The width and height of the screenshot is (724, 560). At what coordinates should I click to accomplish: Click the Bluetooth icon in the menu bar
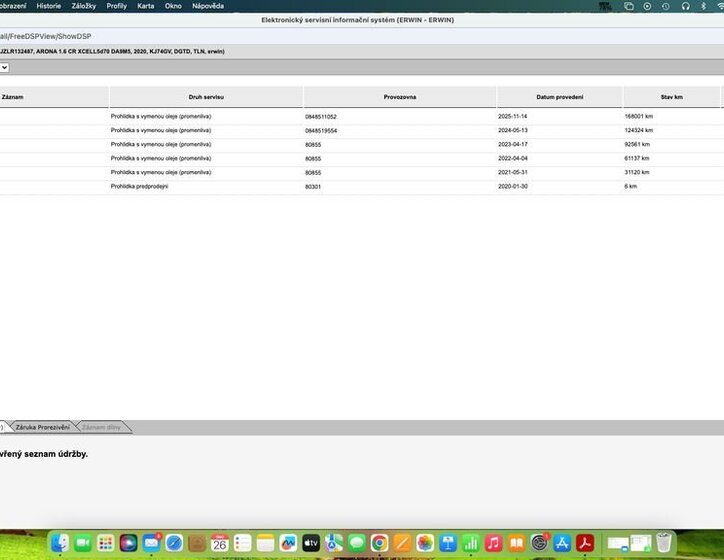pos(703,6)
